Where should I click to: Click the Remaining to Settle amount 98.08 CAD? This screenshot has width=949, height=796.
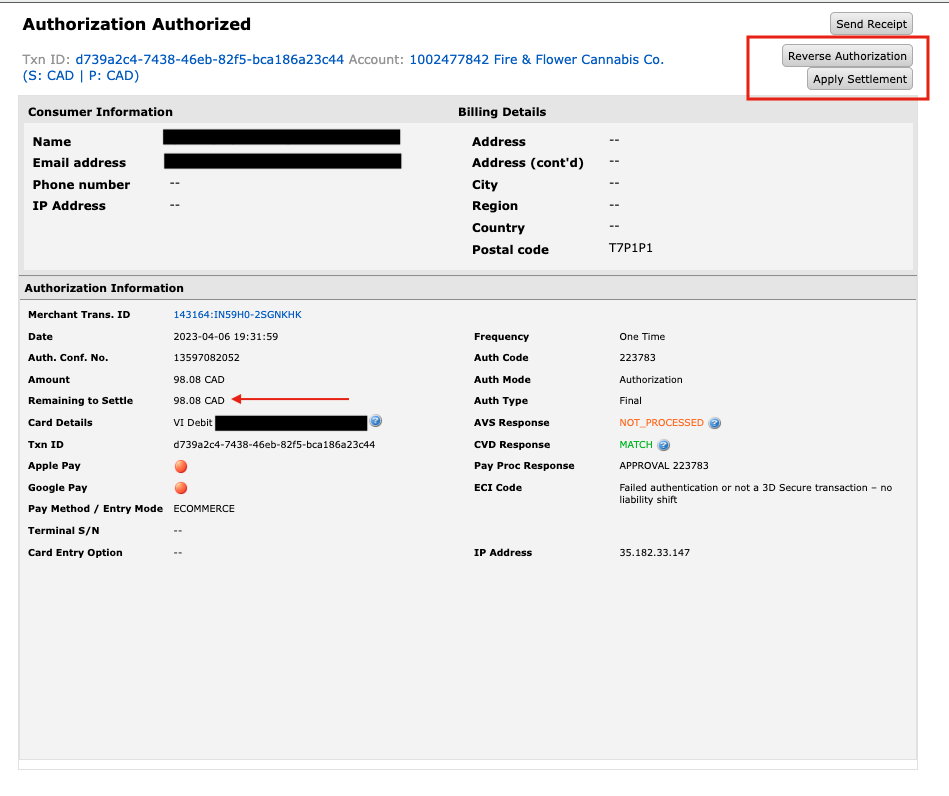tap(199, 401)
